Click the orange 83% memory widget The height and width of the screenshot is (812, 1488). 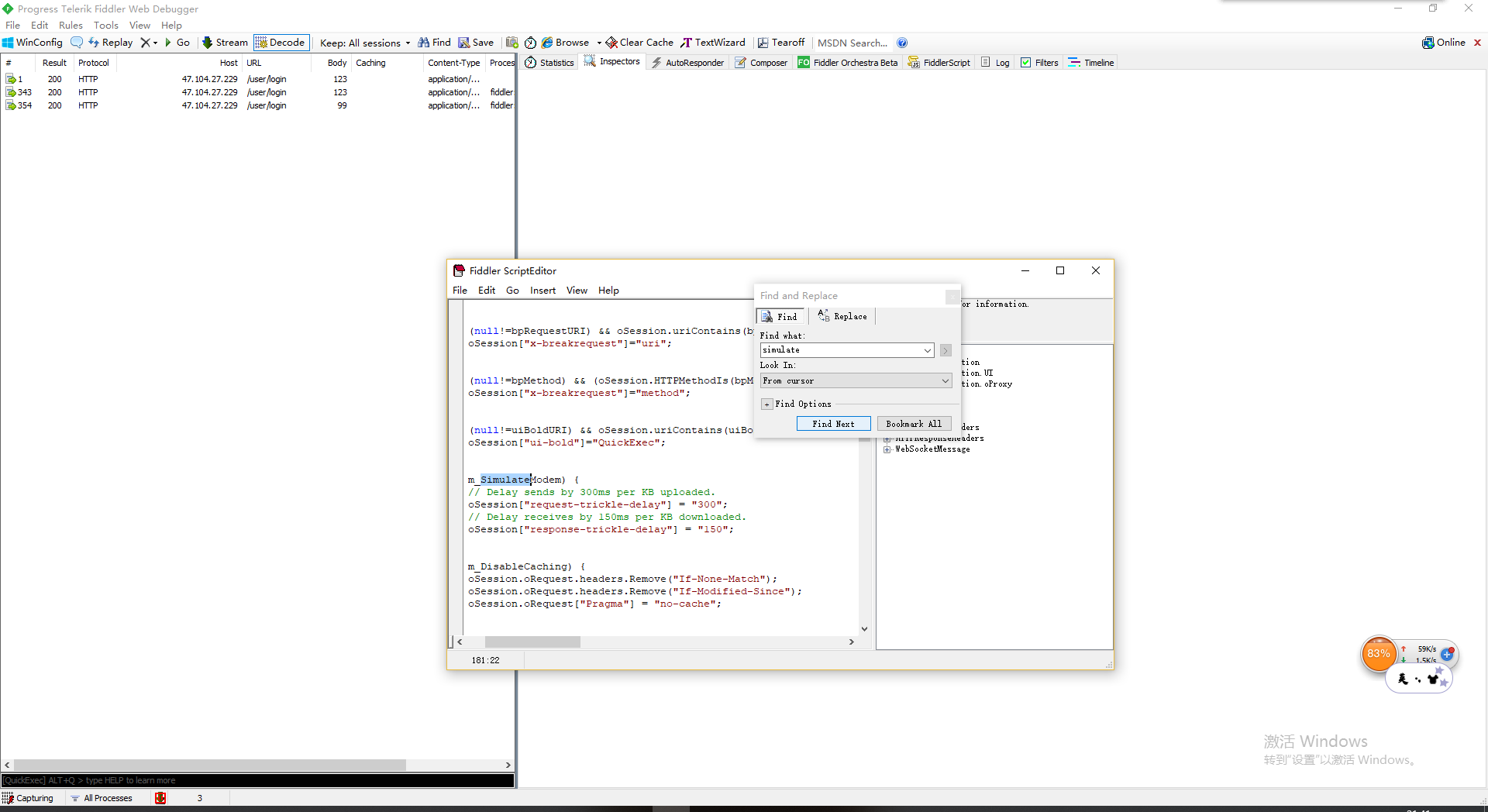click(x=1378, y=654)
